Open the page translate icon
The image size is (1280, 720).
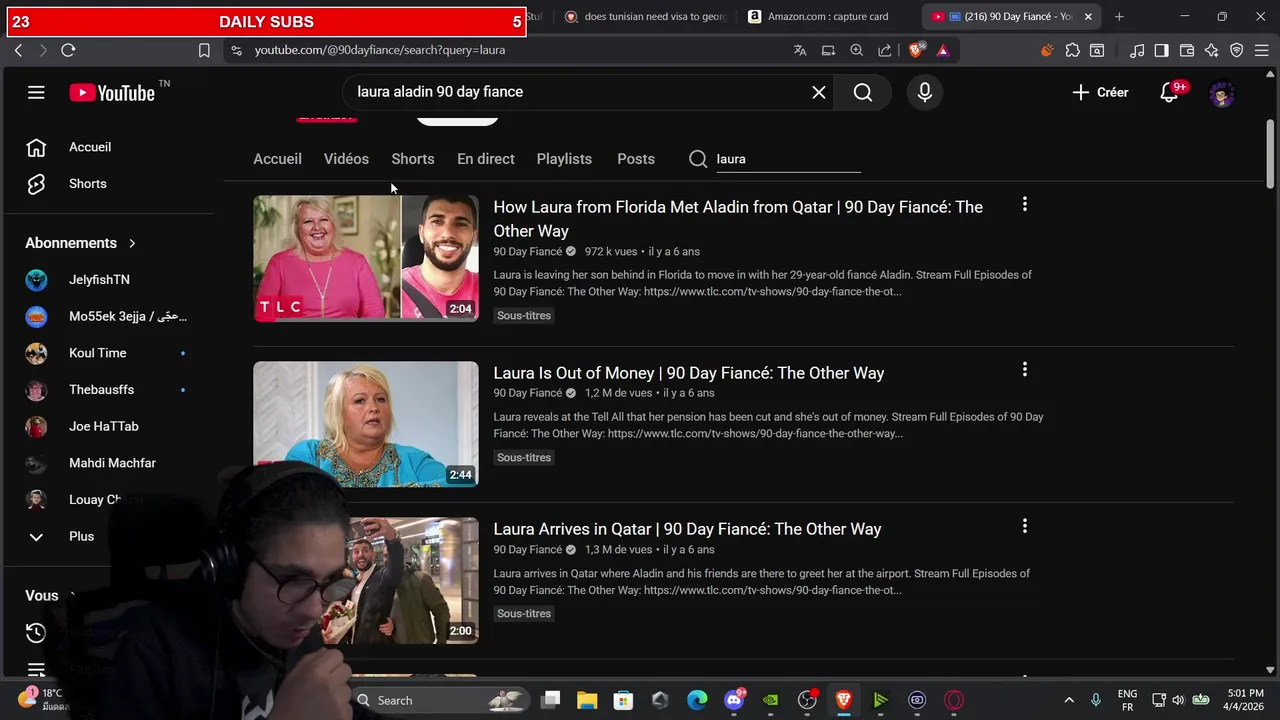pos(800,50)
